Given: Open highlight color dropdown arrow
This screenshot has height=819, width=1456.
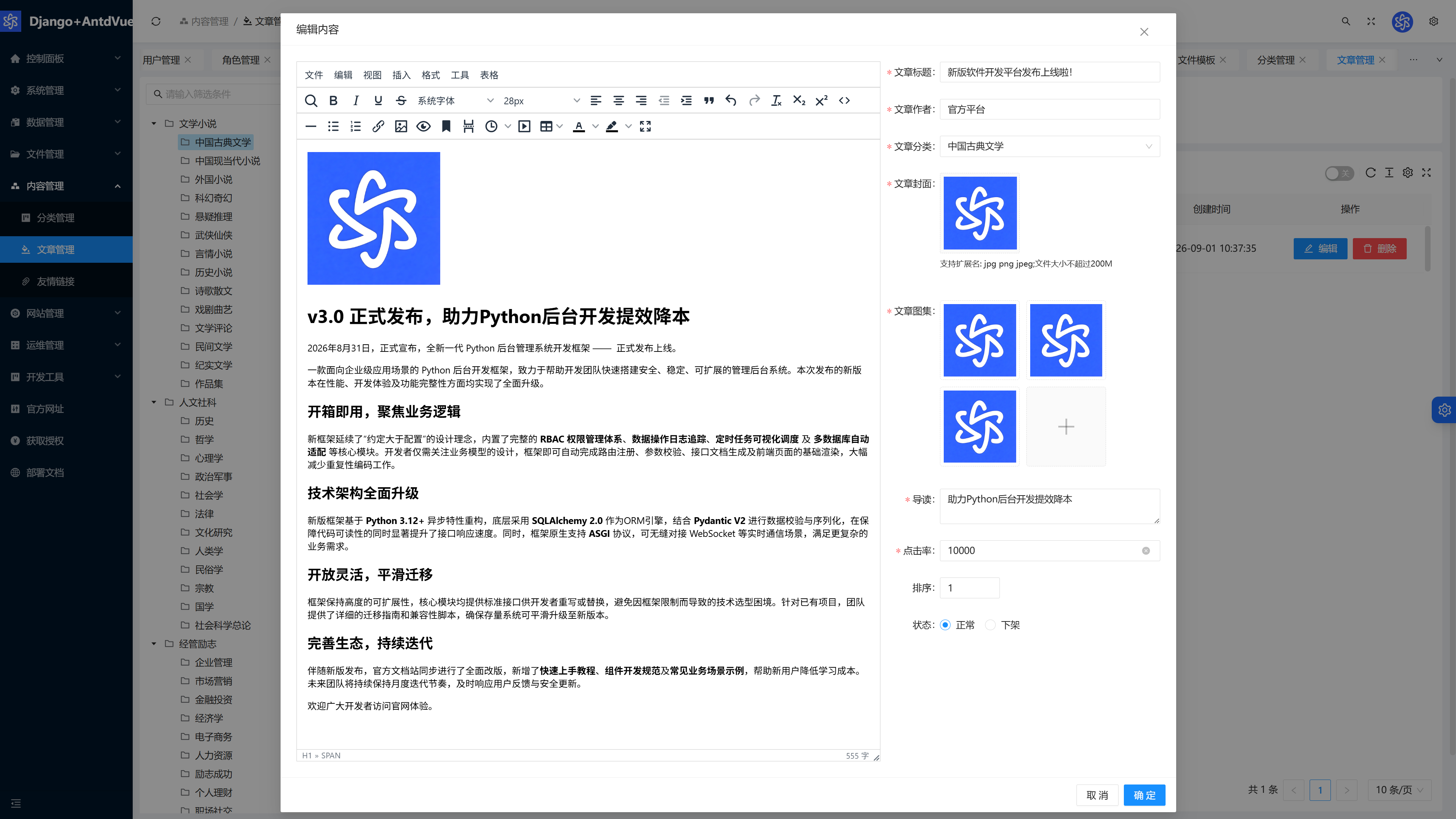Looking at the screenshot, I should (628, 126).
